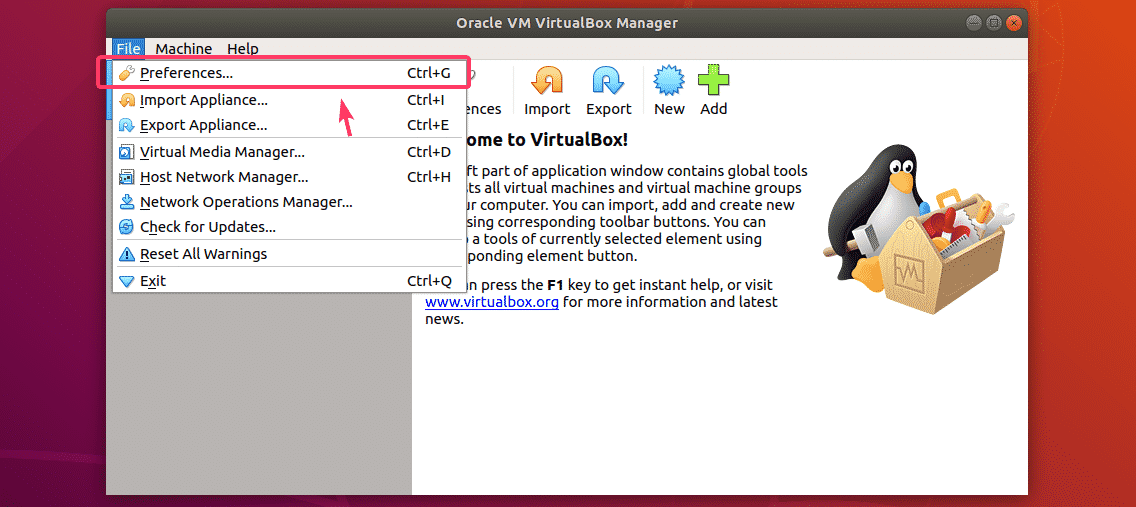Click the Exit blue arrow icon
1136x507 pixels.
(x=127, y=281)
